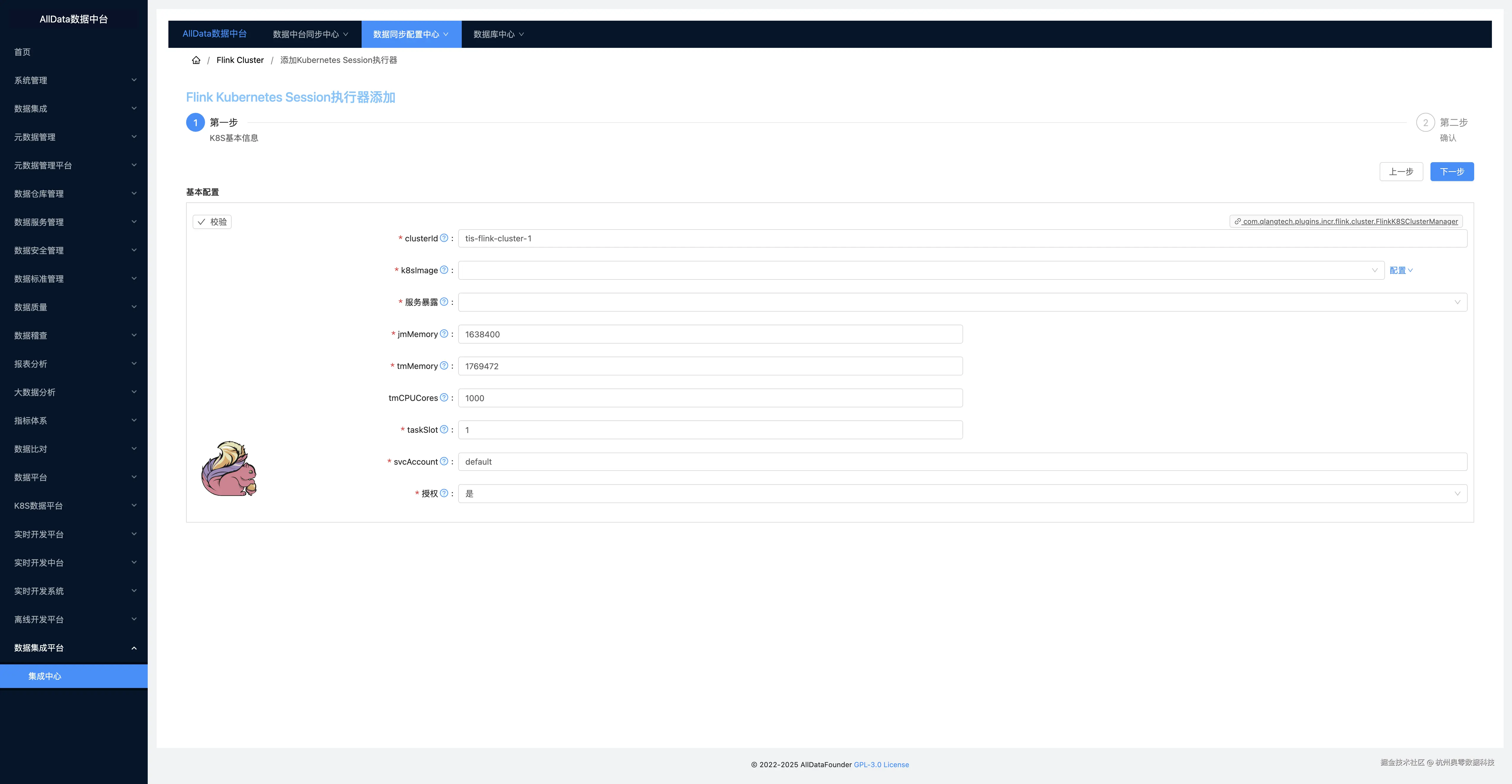Screen dimensions: 1512x784
Task: Open the 服务暴露 dropdown
Action: click(962, 302)
